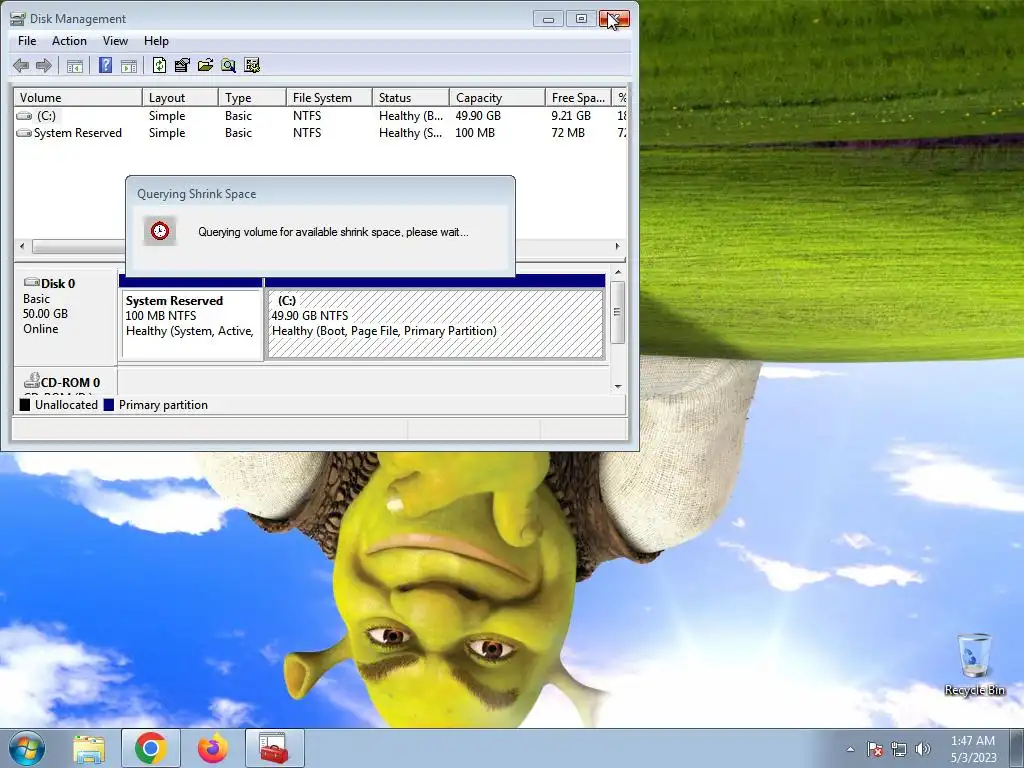Viewport: 1024px width, 768px height.
Task: Close the Disk Management window
Action: tap(615, 19)
